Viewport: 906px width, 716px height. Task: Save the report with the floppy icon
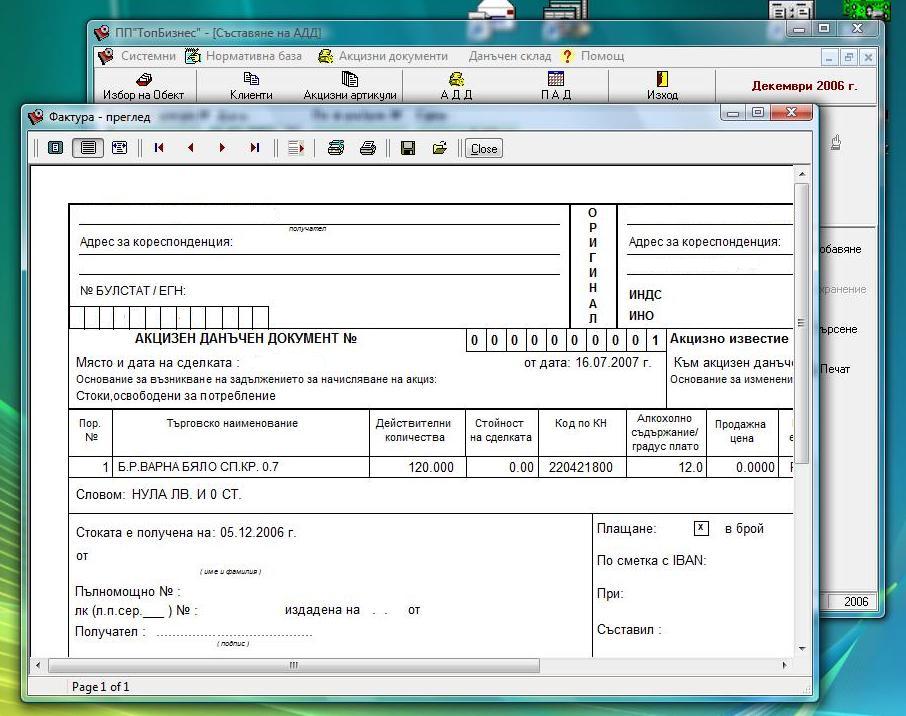point(408,148)
